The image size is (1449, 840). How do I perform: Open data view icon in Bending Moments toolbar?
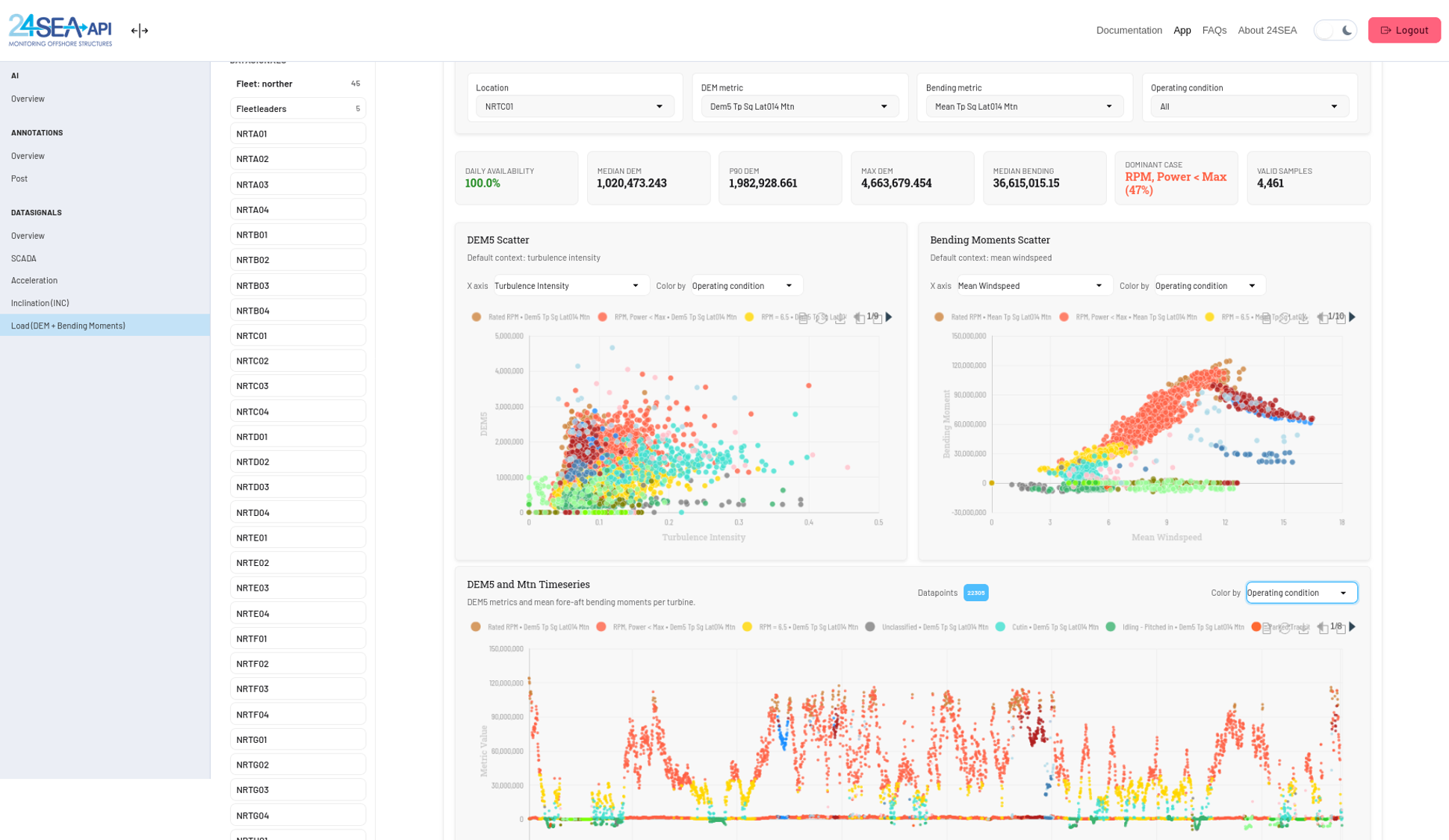click(1266, 319)
